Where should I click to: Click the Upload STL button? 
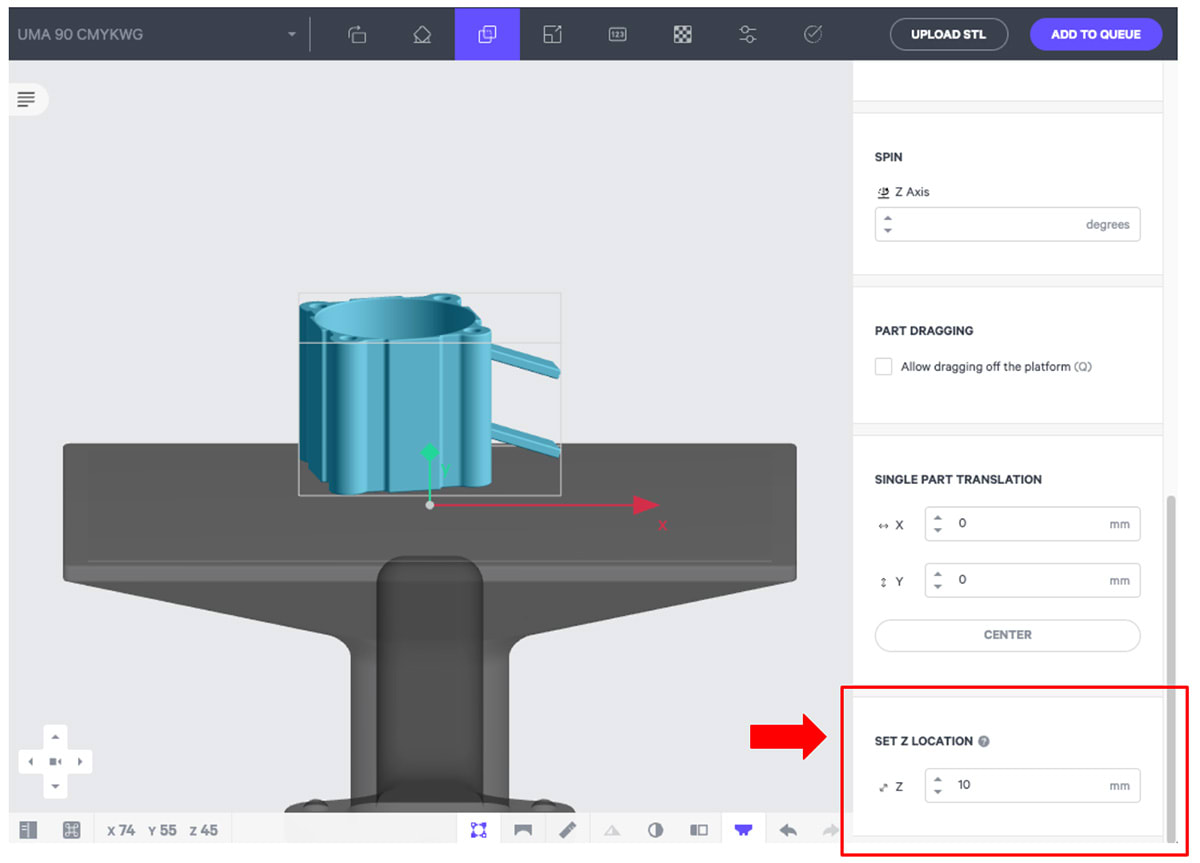pos(947,34)
